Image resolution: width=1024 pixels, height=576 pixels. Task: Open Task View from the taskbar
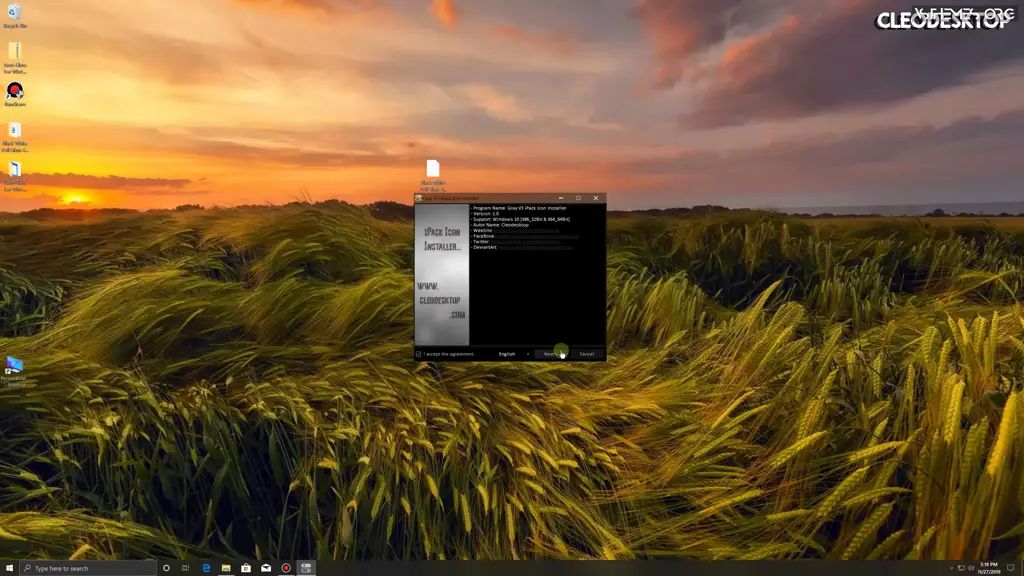186,567
